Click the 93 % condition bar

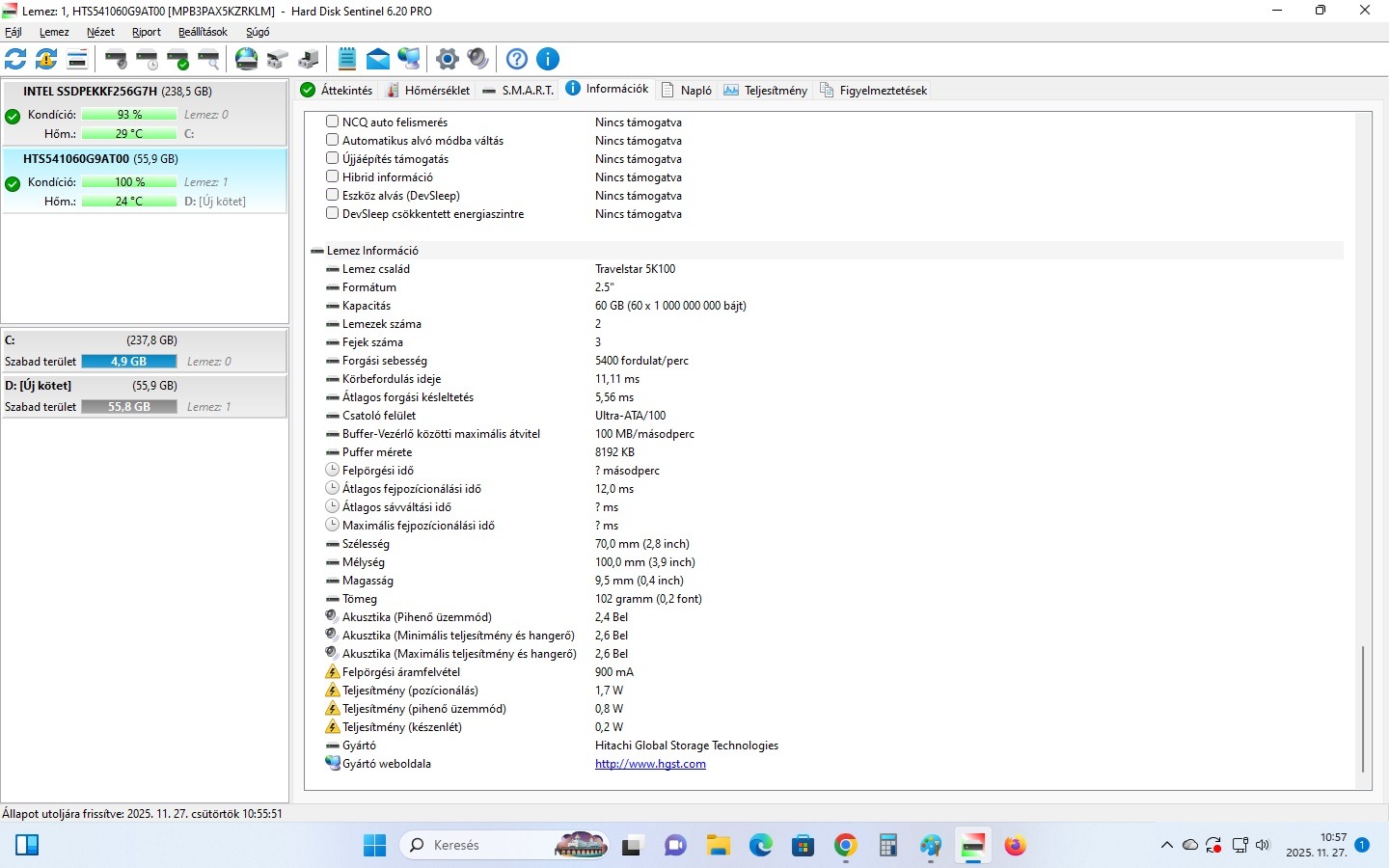pyautogui.click(x=129, y=115)
